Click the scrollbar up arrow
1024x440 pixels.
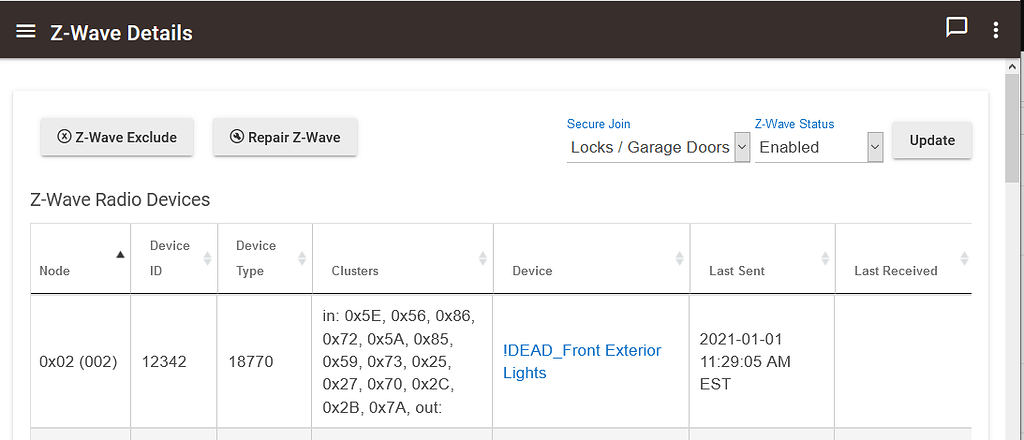[1013, 66]
